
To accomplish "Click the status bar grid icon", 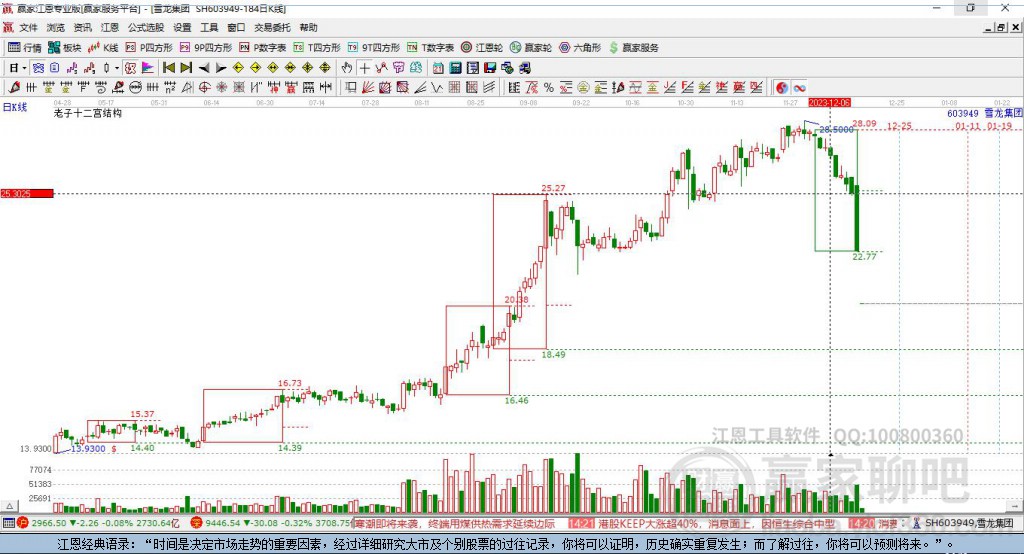I will 8,523.
